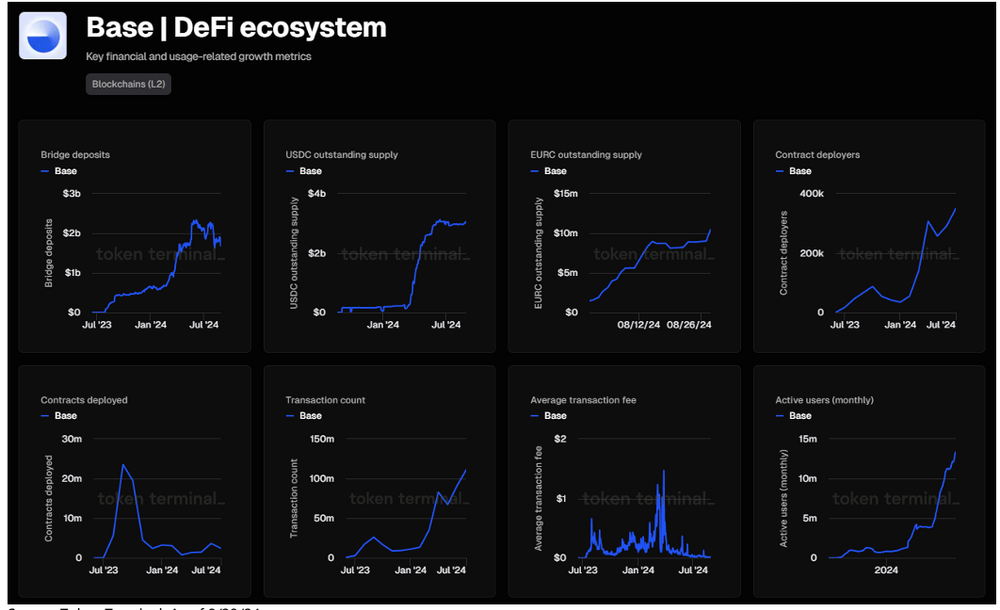The width and height of the screenshot is (1000, 610).
Task: Open the Contracts deployed chart
Action: (x=135, y=481)
